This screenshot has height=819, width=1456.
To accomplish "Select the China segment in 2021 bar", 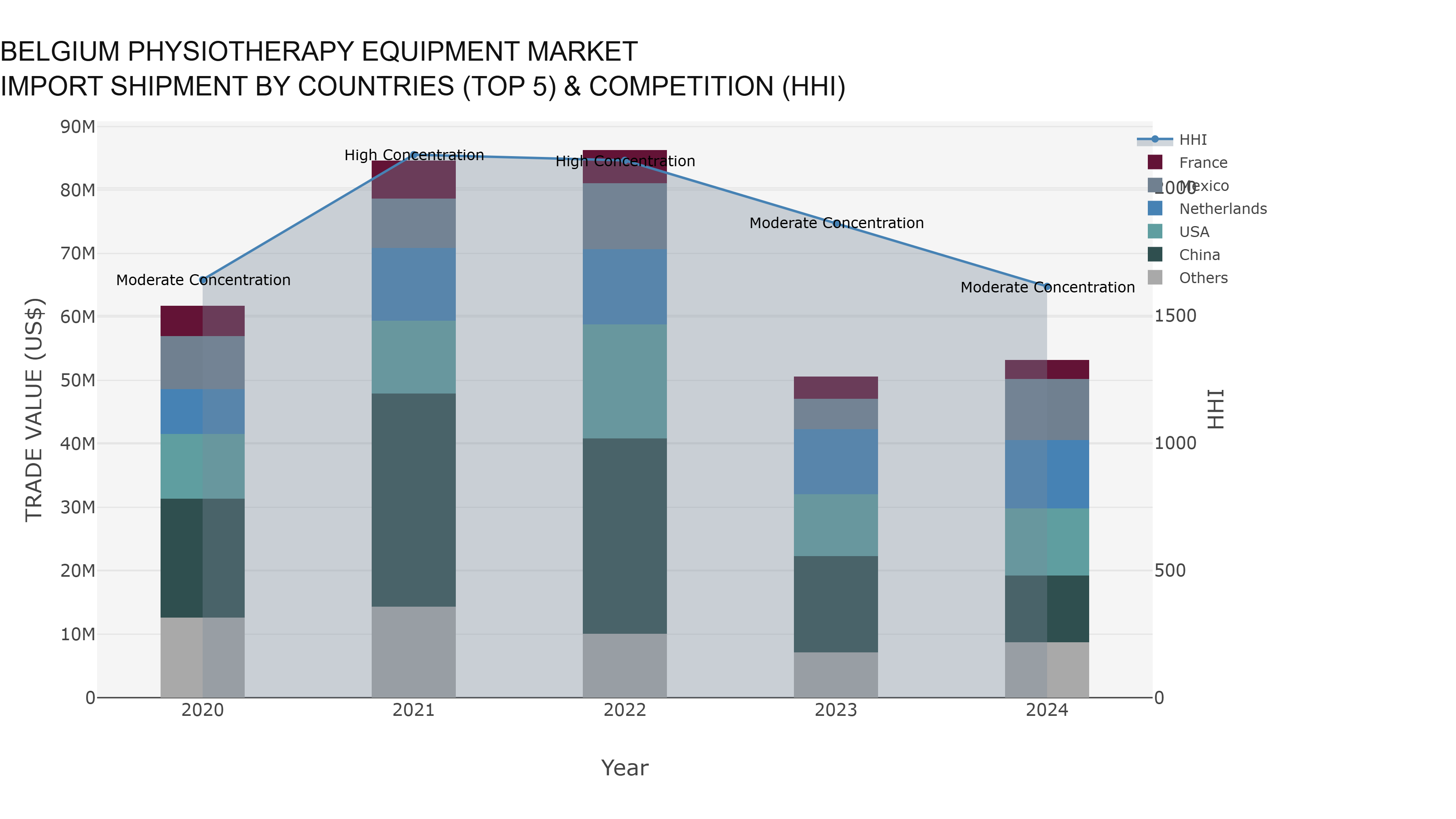I will tap(414, 500).
